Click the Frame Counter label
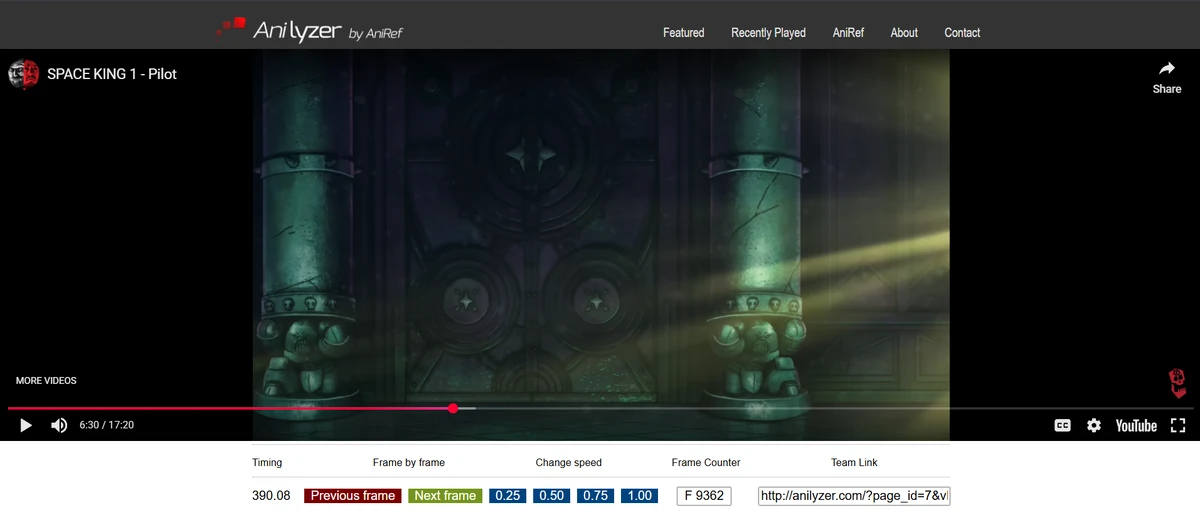 [x=706, y=463]
